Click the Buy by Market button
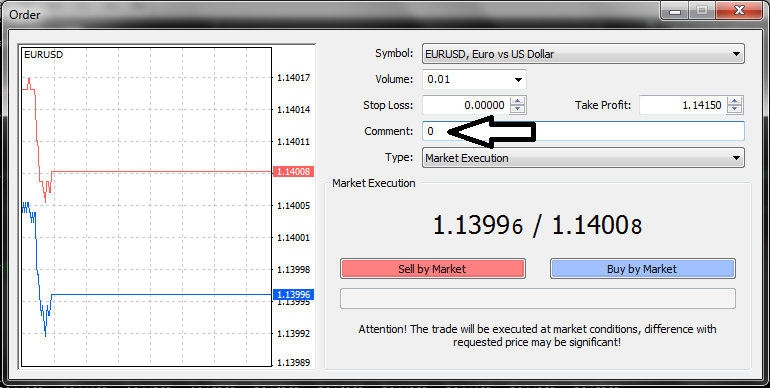 (642, 269)
